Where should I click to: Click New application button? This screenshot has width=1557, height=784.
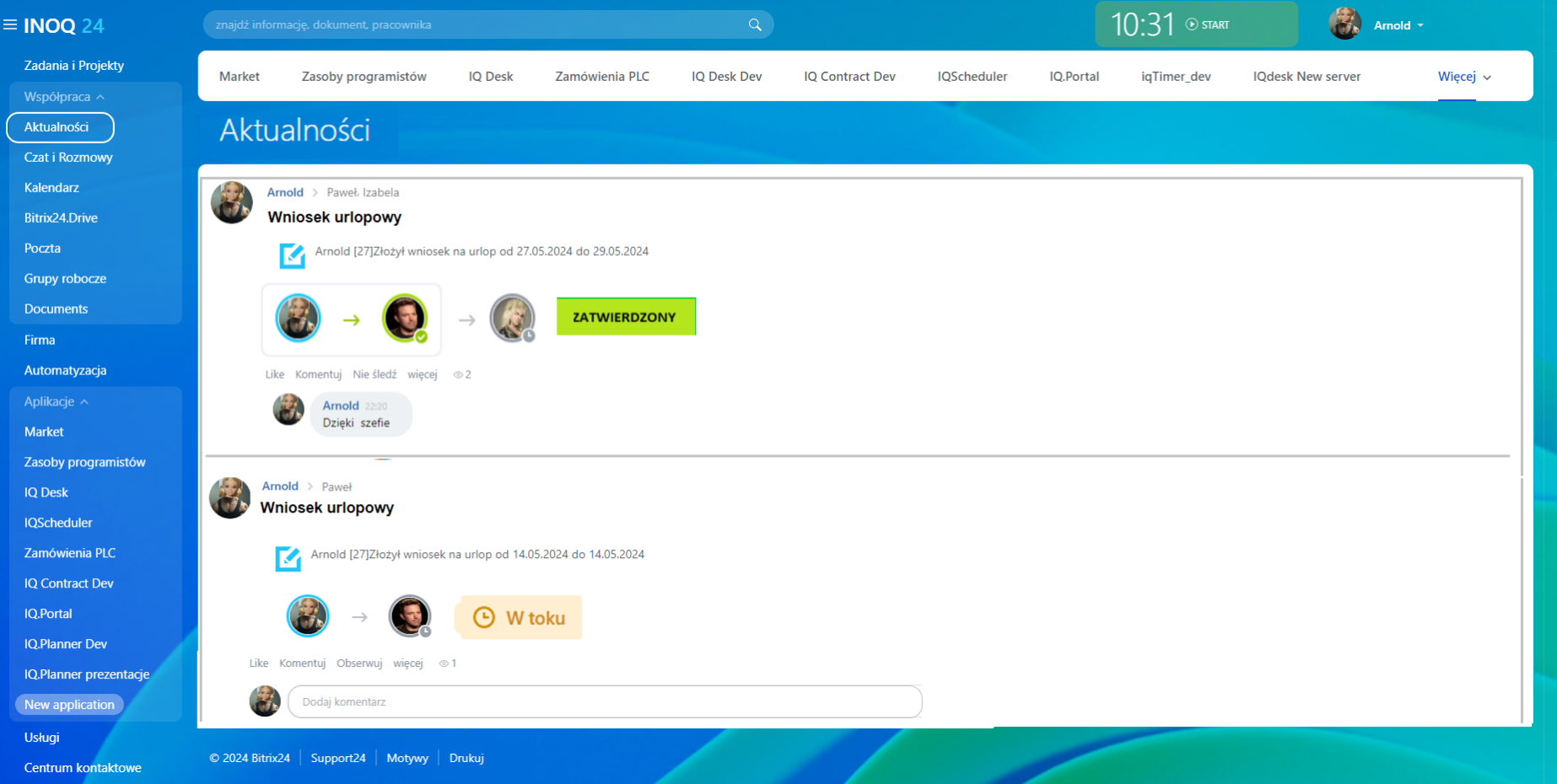click(x=69, y=705)
